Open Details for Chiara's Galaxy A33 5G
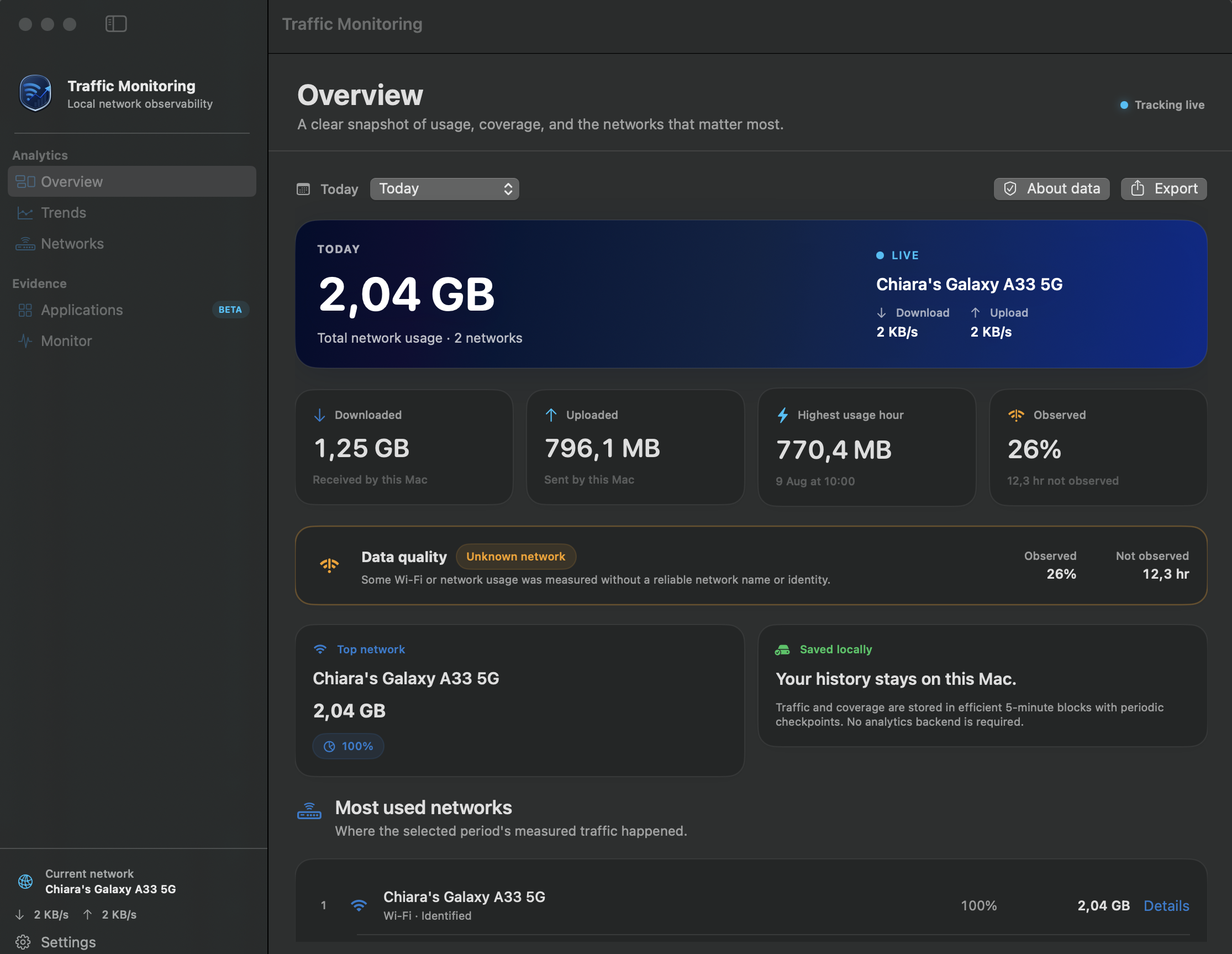The width and height of the screenshot is (1232, 954). [x=1167, y=905]
